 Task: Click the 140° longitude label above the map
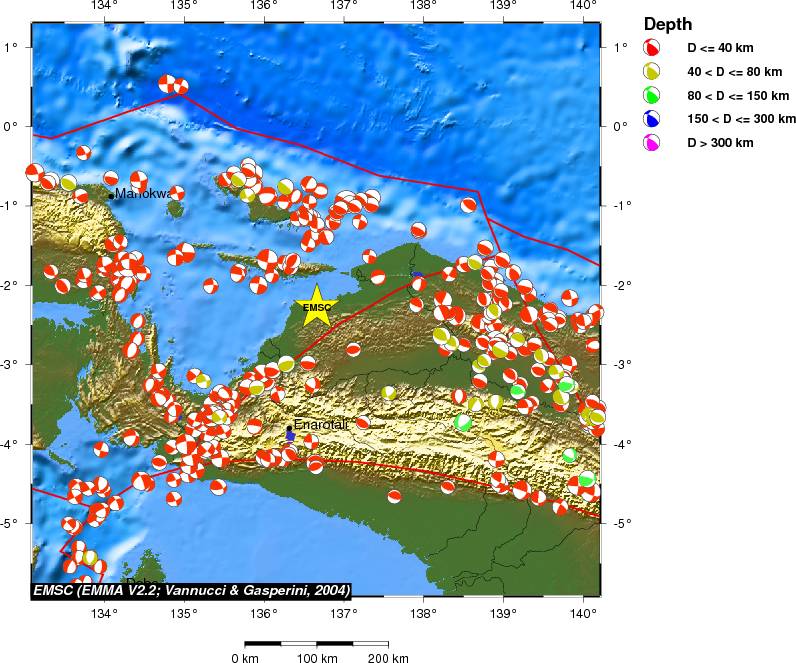click(583, 8)
